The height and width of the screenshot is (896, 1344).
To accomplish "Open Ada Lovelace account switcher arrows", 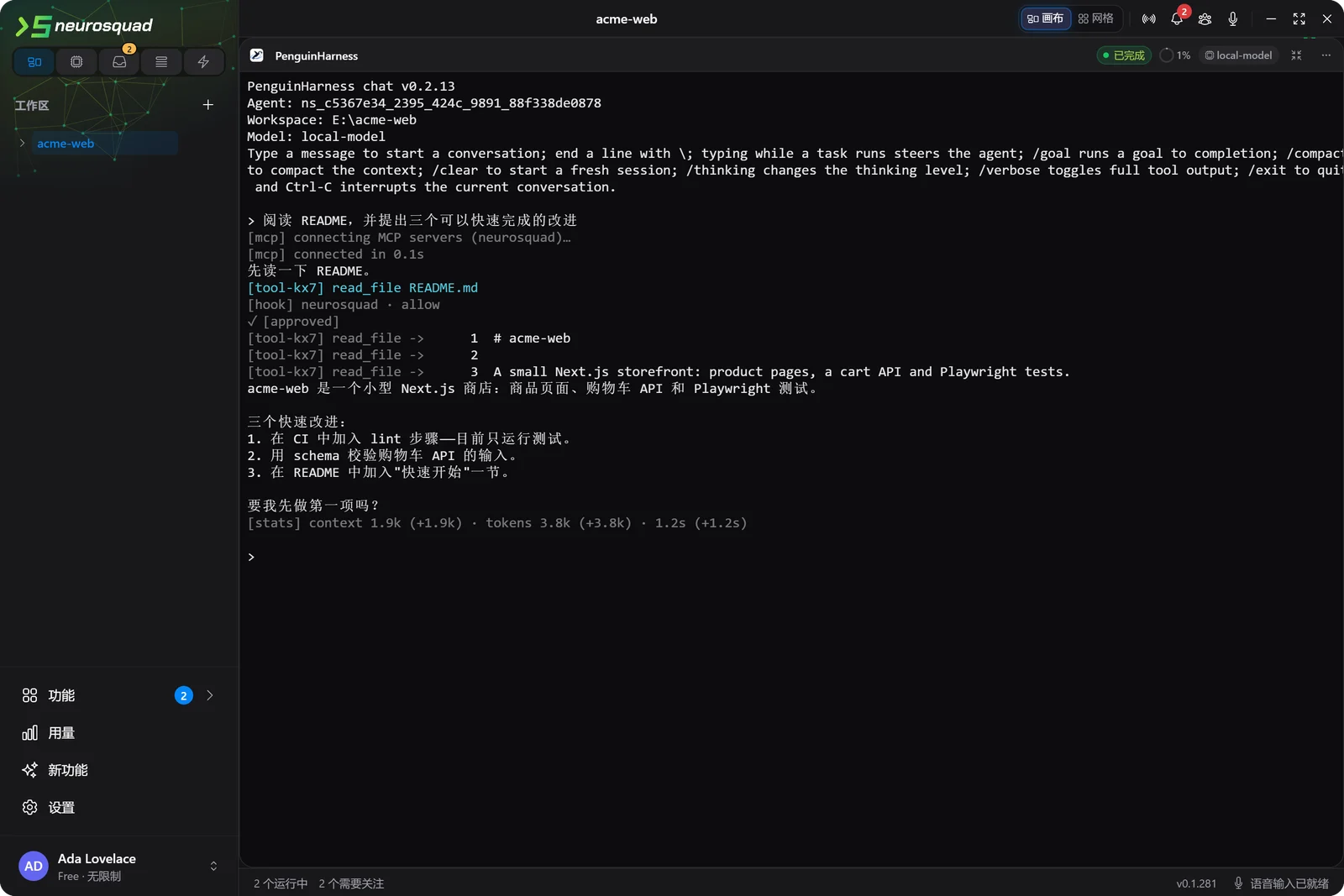I will coord(213,866).
